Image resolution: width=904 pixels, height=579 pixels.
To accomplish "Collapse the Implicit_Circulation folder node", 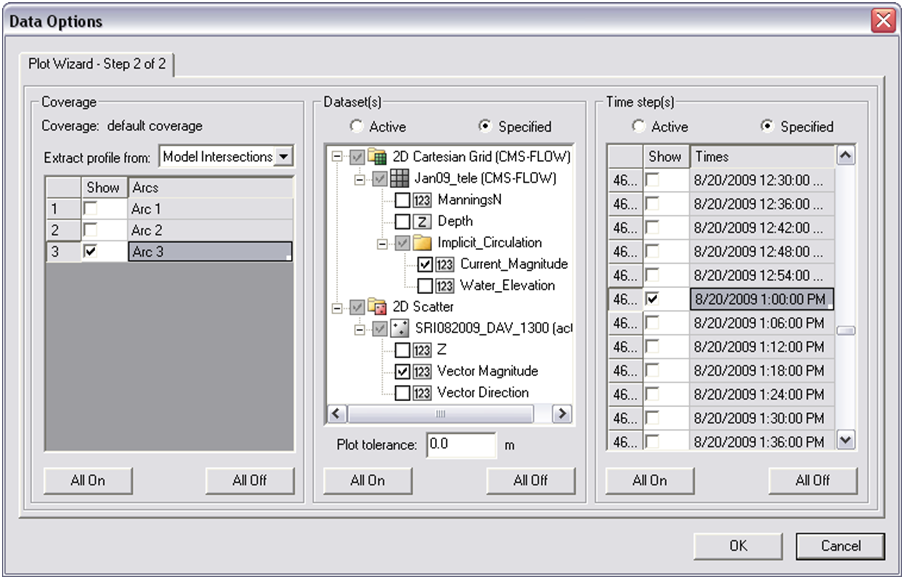I will click(382, 243).
